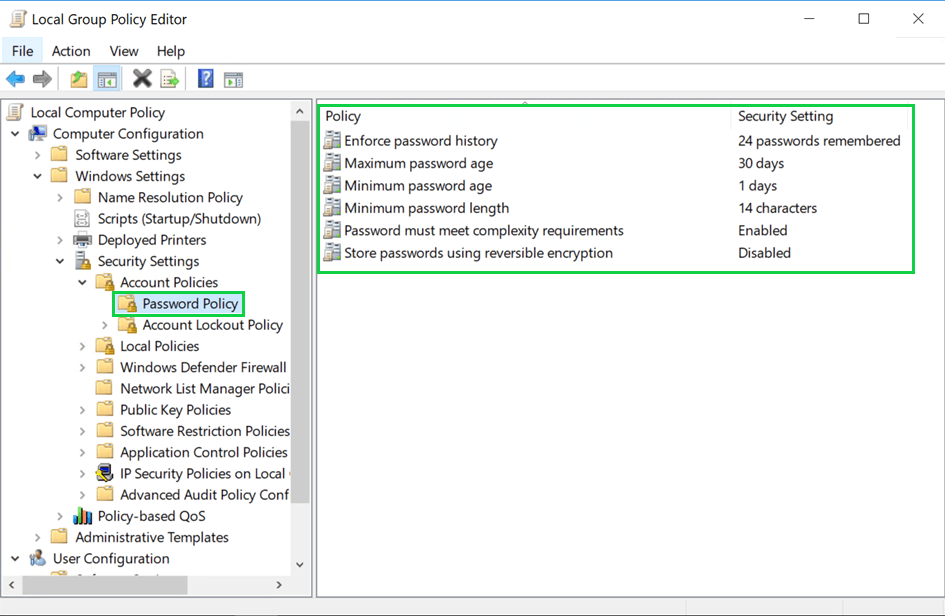Click the Up One Level folder icon
This screenshot has height=616, width=945.
coord(79,79)
